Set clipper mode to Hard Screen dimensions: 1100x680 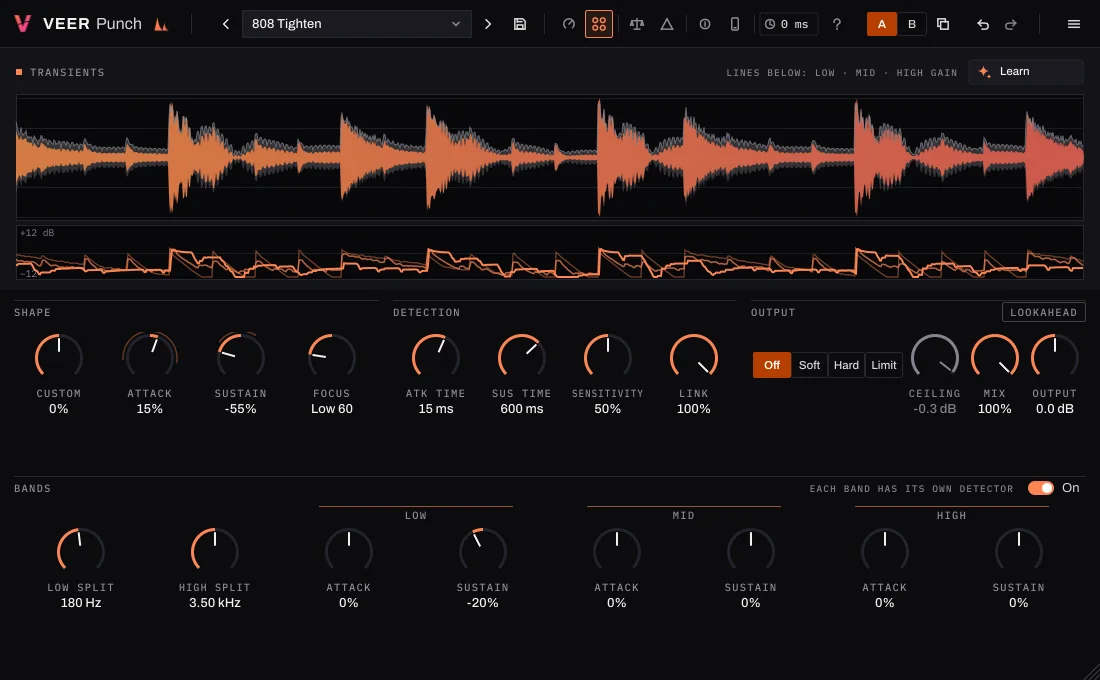pyautogui.click(x=846, y=365)
